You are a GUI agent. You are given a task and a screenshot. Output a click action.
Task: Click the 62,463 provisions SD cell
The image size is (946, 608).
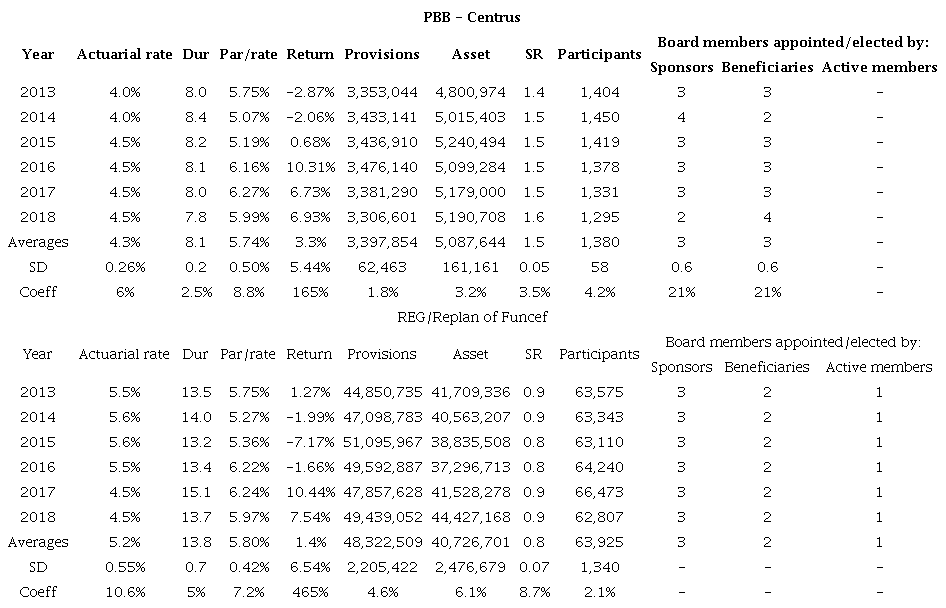(x=381, y=267)
